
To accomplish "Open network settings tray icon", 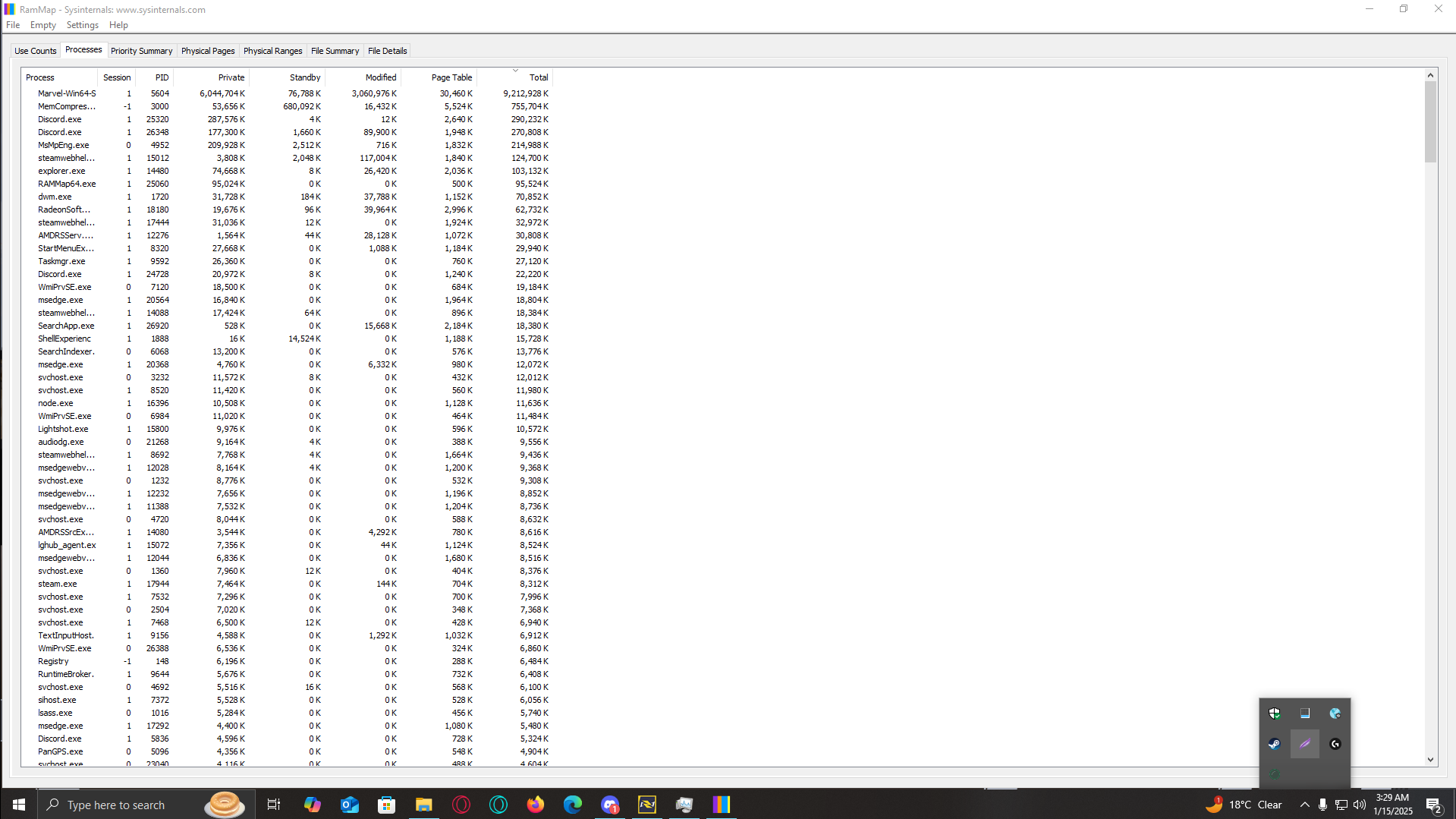I will coord(1341,805).
